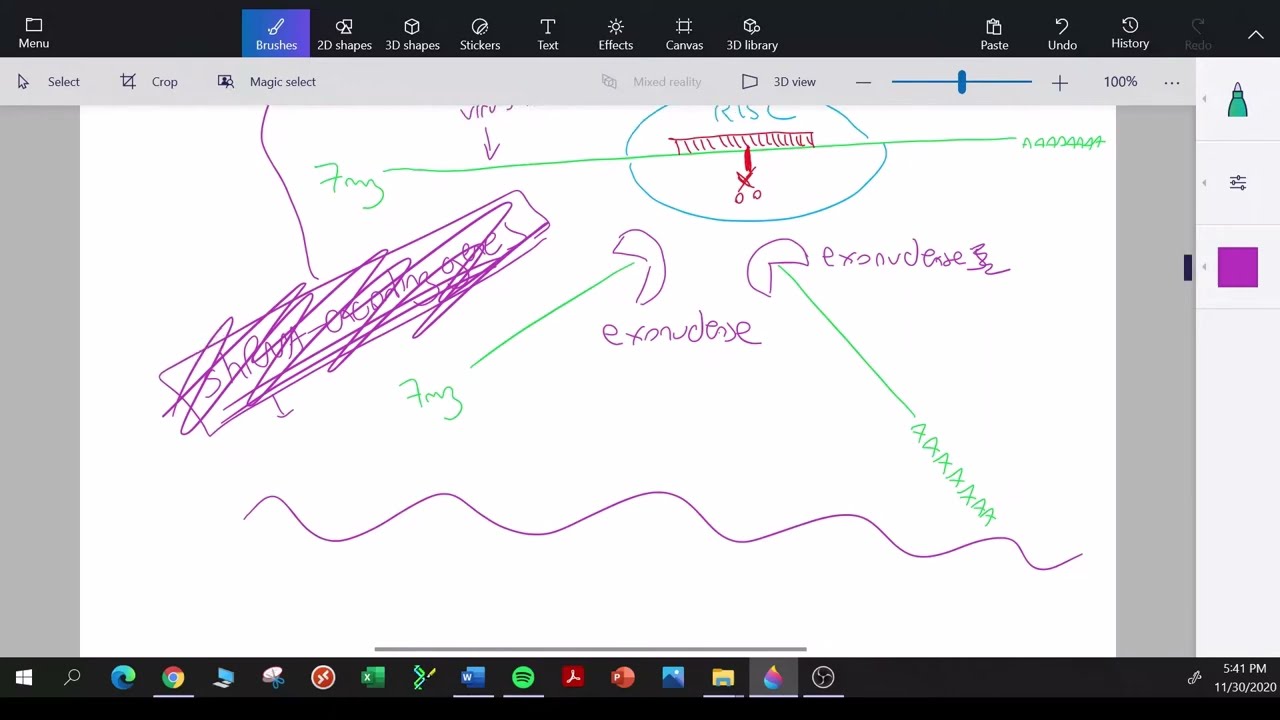Open the thickness and opacity sliders icon
This screenshot has width=1280, height=720.
1238,183
